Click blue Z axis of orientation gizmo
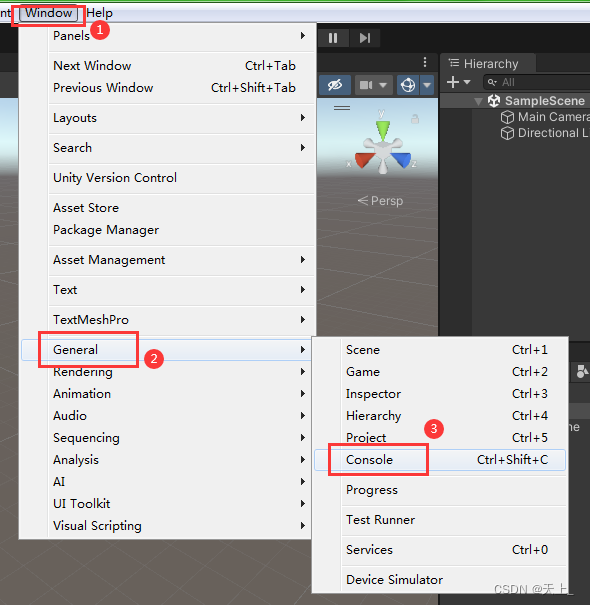Image resolution: width=590 pixels, height=605 pixels. click(x=401, y=159)
